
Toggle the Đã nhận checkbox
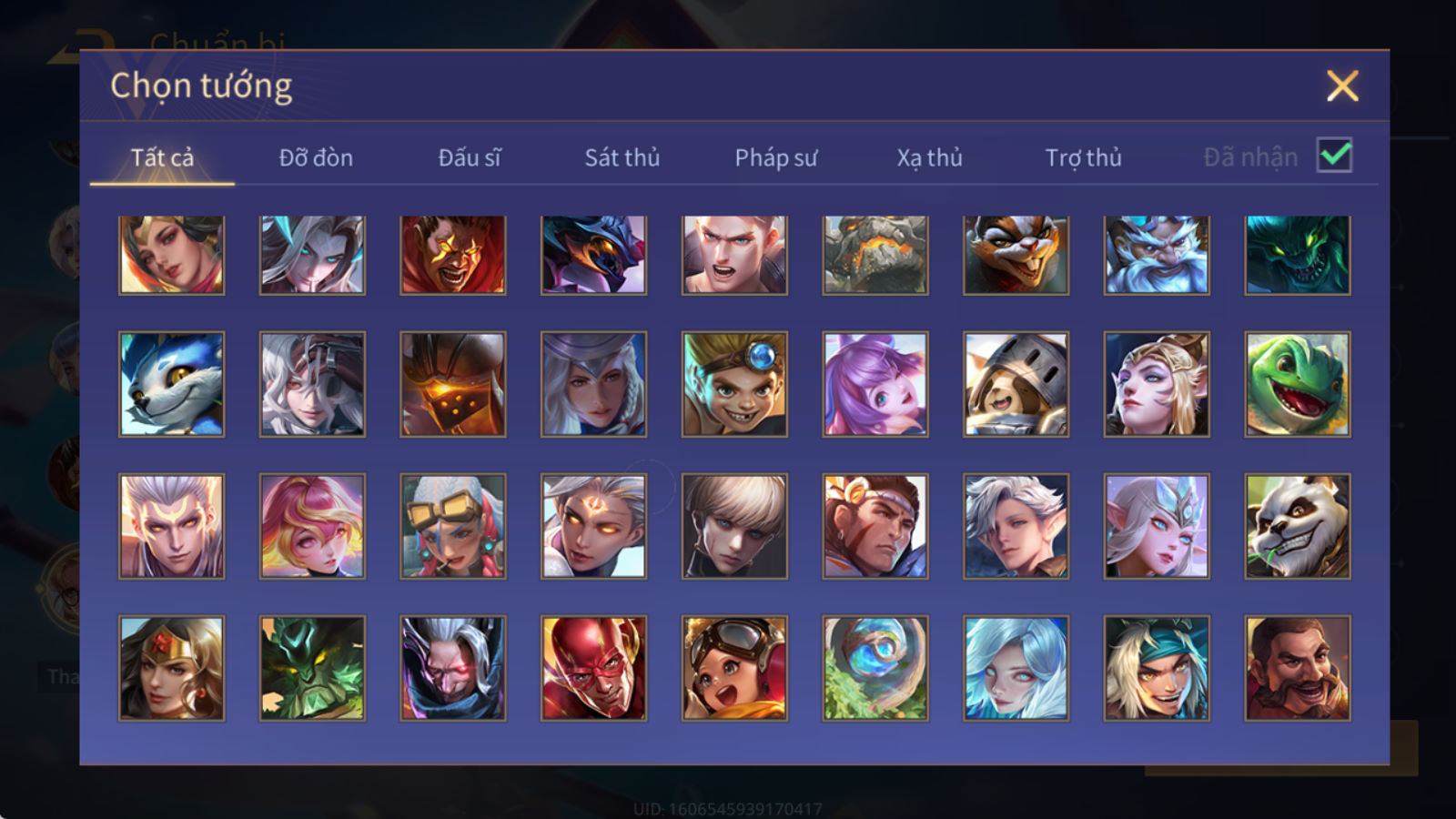[x=1334, y=156]
